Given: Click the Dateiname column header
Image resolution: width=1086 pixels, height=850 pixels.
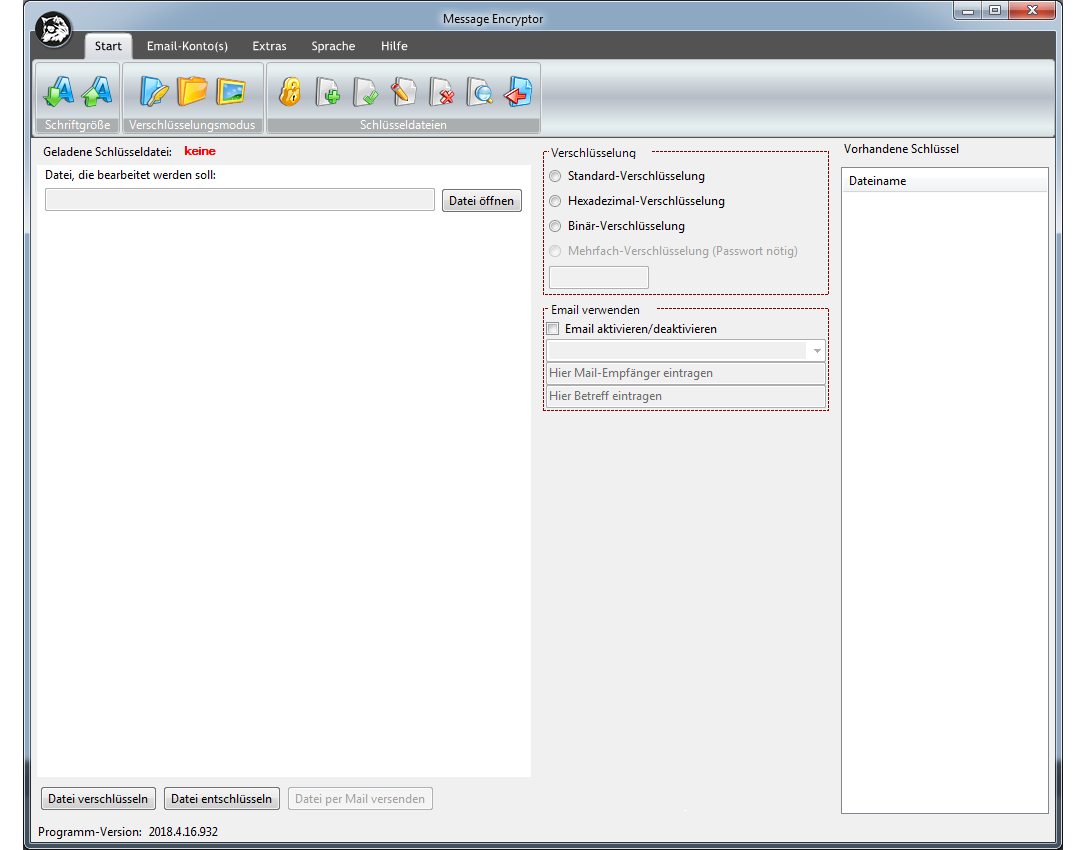Looking at the screenshot, I should click(x=944, y=181).
